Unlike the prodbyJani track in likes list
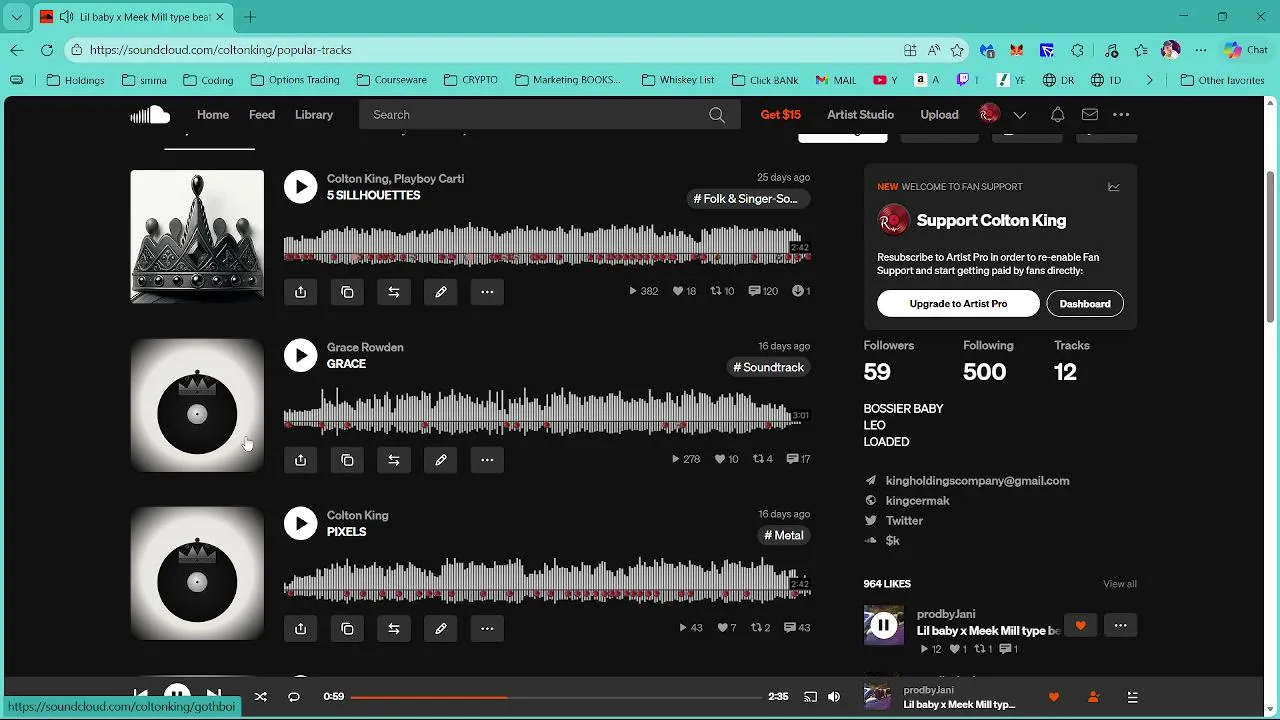1280x720 pixels. pos(1080,626)
